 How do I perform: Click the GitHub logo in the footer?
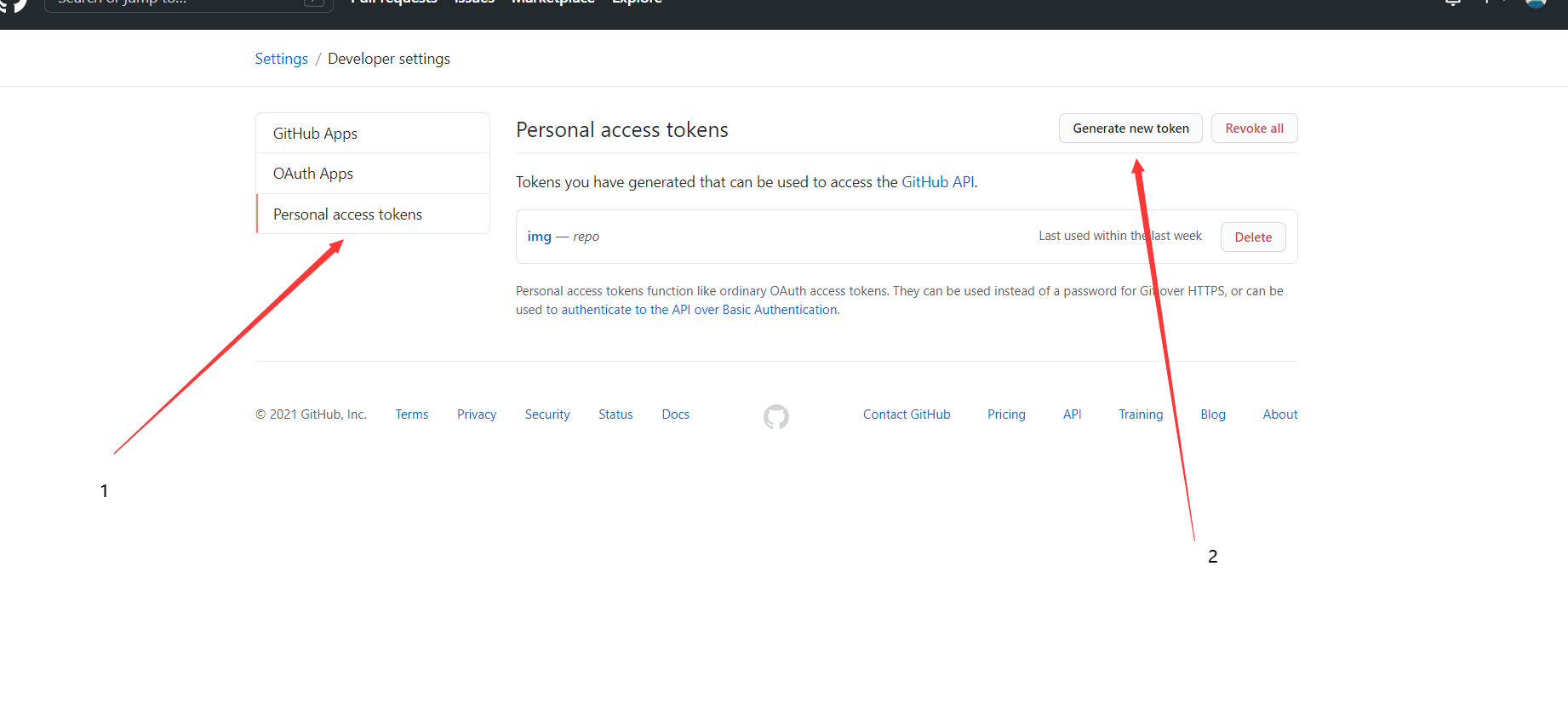point(775,416)
